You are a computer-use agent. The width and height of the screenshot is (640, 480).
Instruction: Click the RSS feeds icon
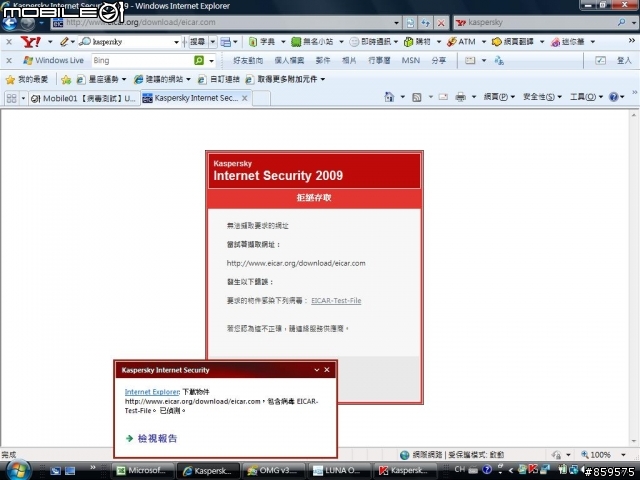(417, 97)
